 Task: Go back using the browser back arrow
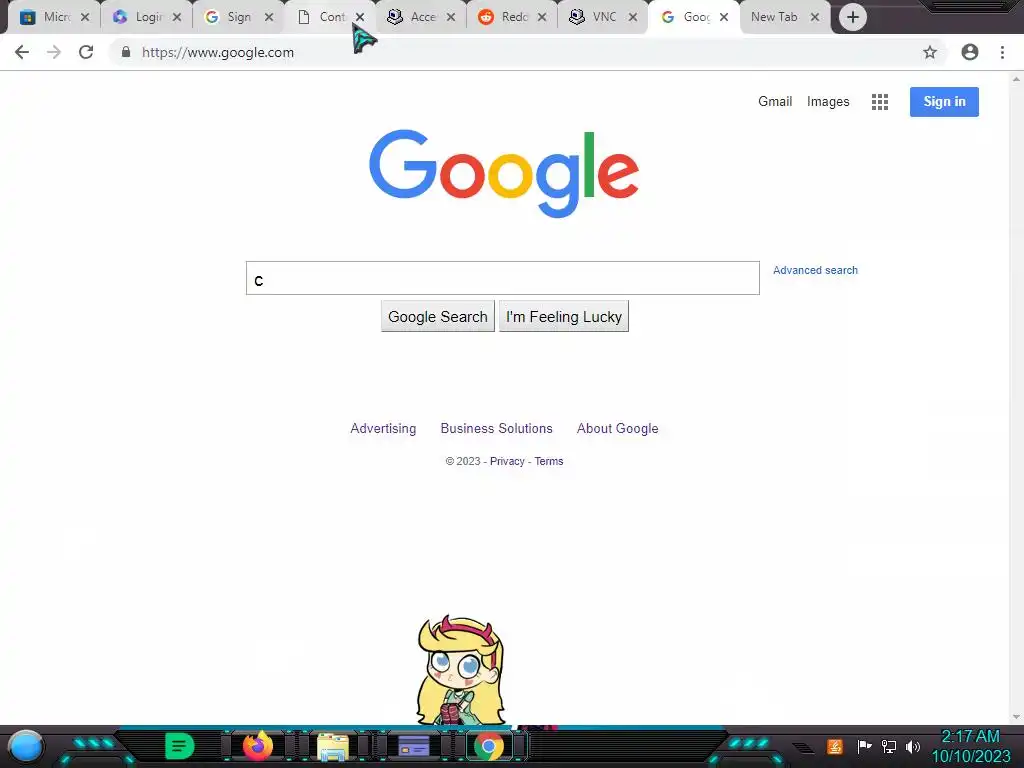[22, 52]
